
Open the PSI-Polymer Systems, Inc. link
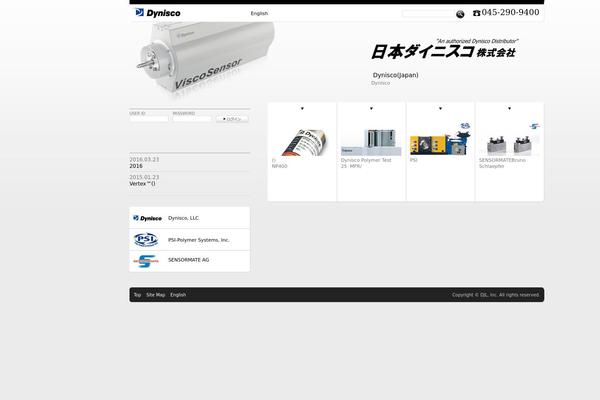click(199, 240)
